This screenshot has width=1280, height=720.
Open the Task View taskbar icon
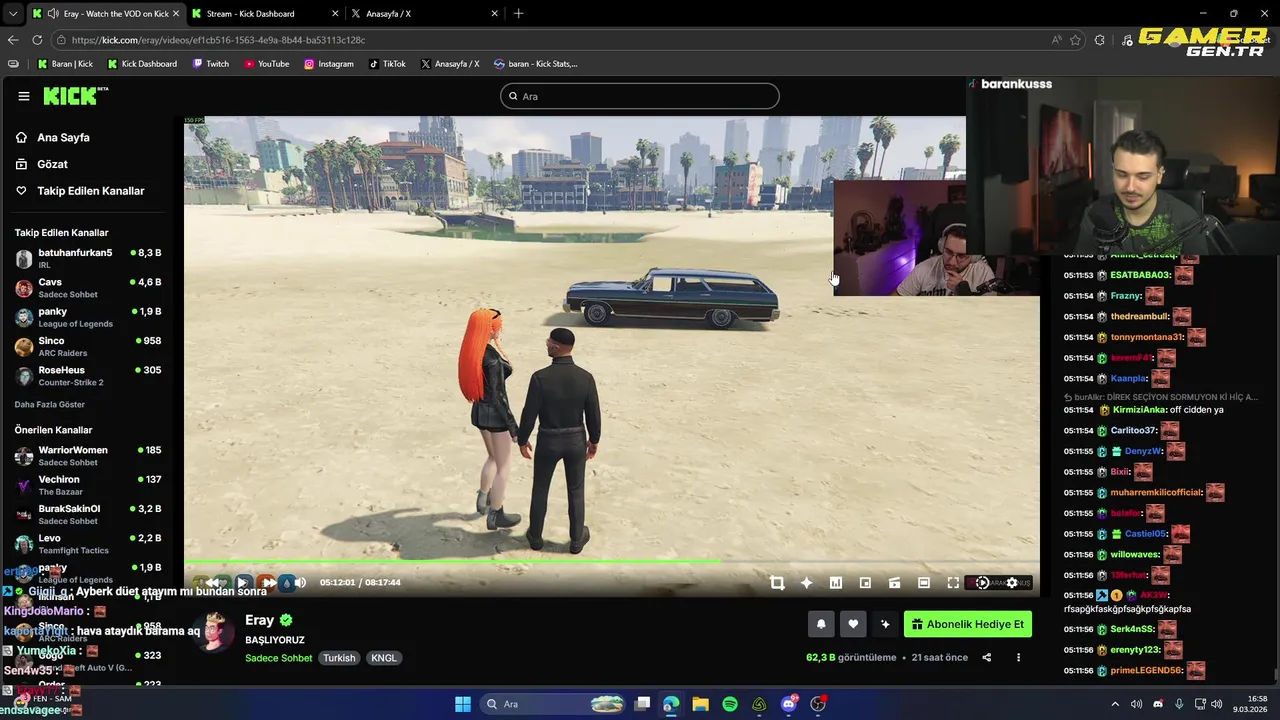643,704
